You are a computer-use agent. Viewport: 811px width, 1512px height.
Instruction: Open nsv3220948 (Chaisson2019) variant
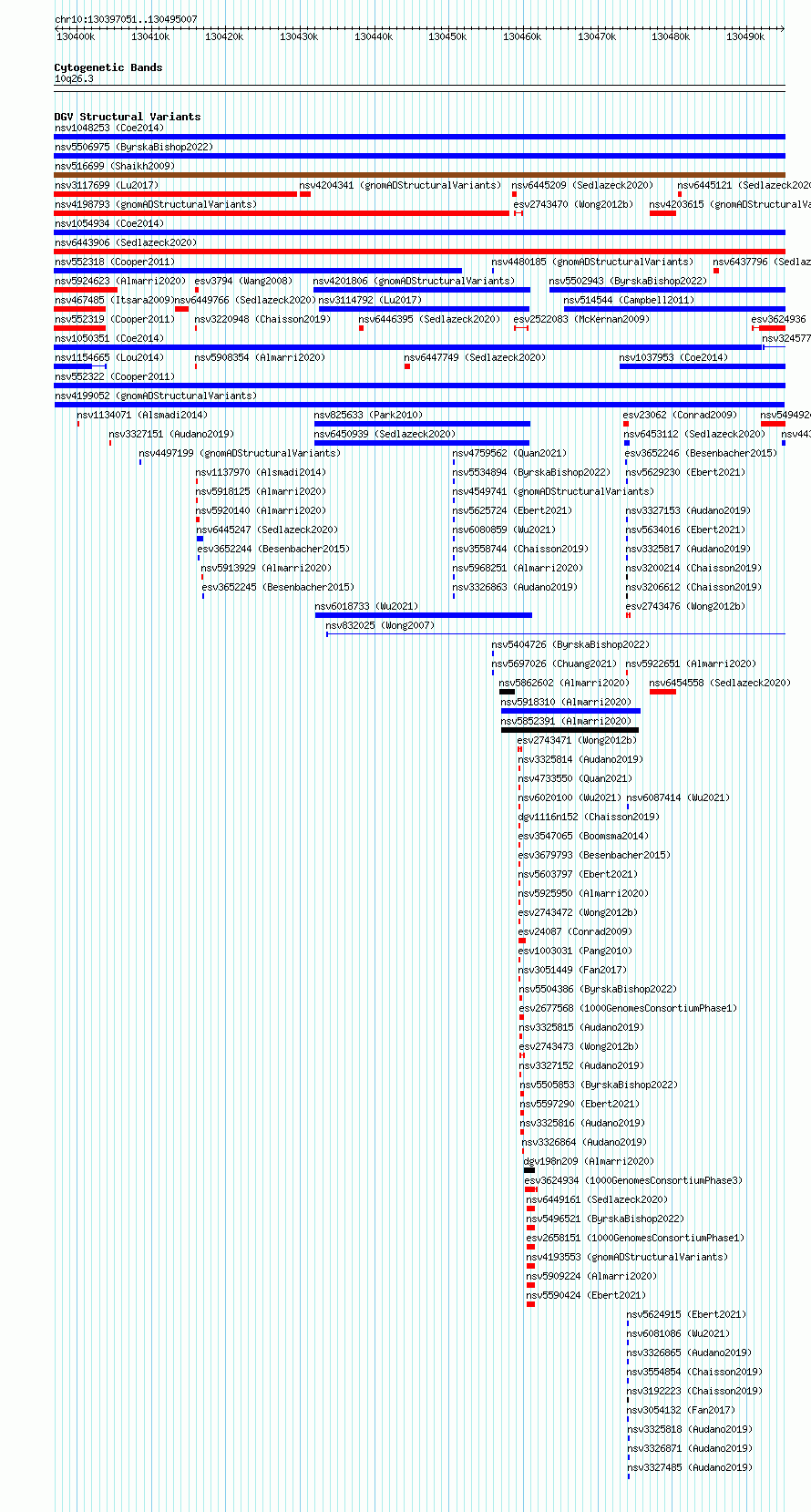point(263,319)
